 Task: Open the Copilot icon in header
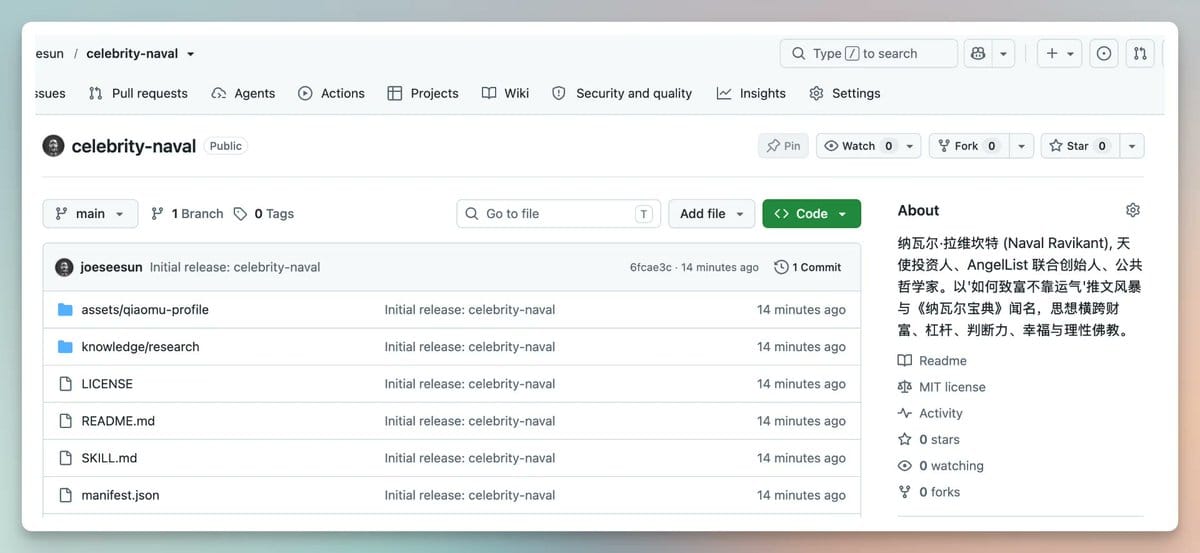coord(976,54)
